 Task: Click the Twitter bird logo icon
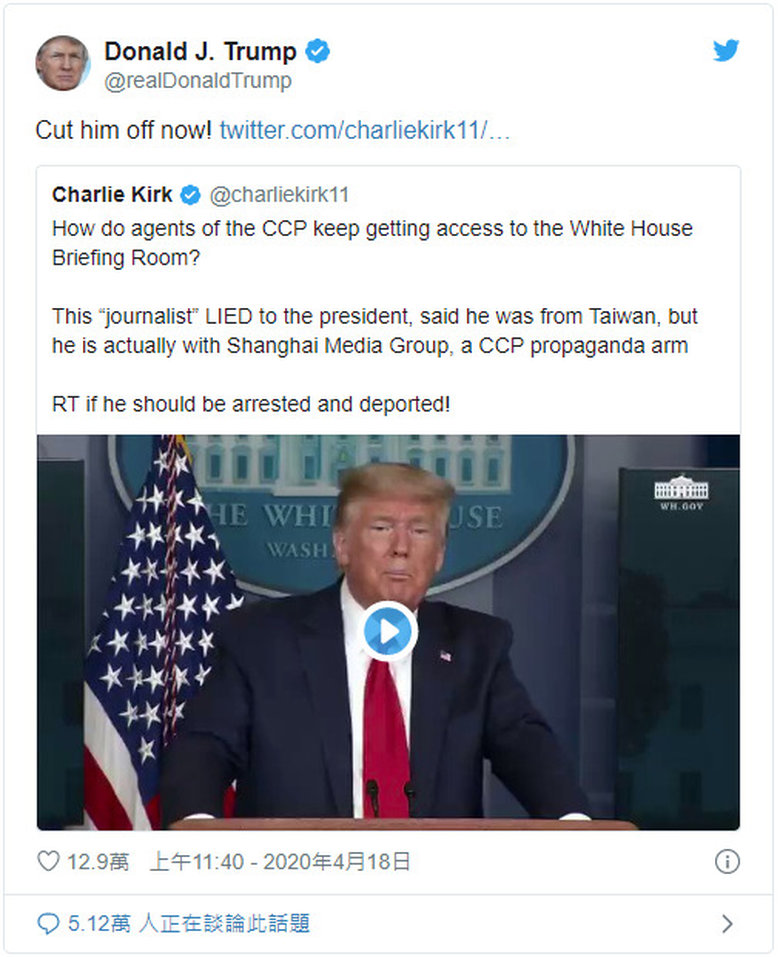726,50
